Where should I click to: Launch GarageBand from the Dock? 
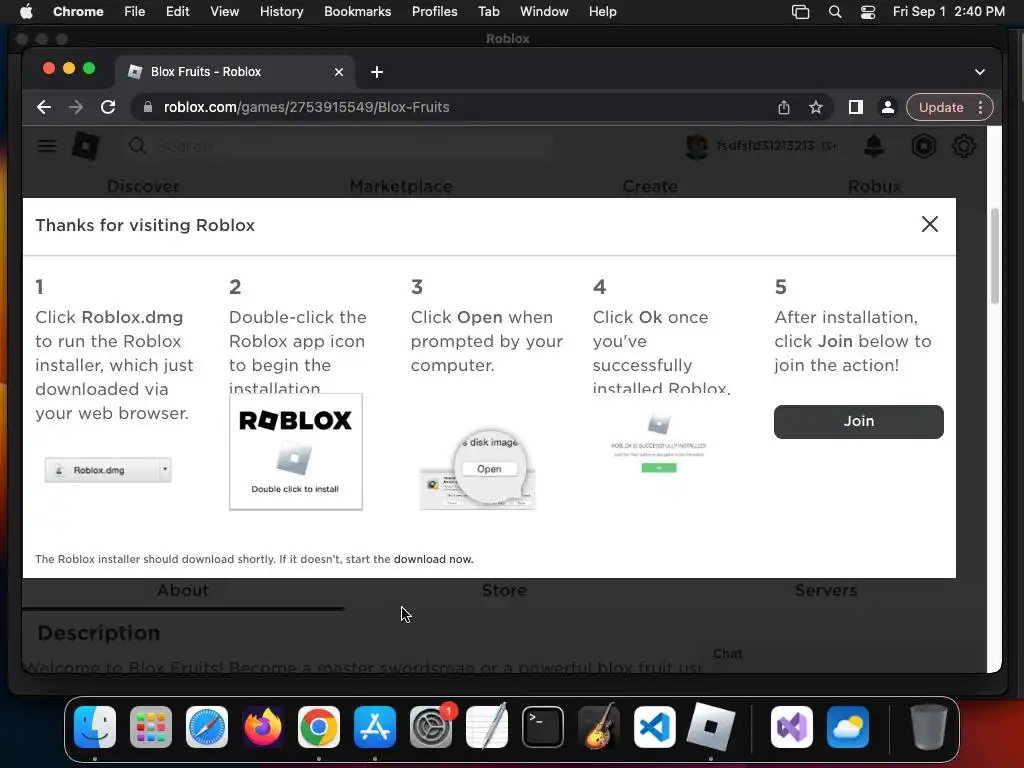click(599, 727)
